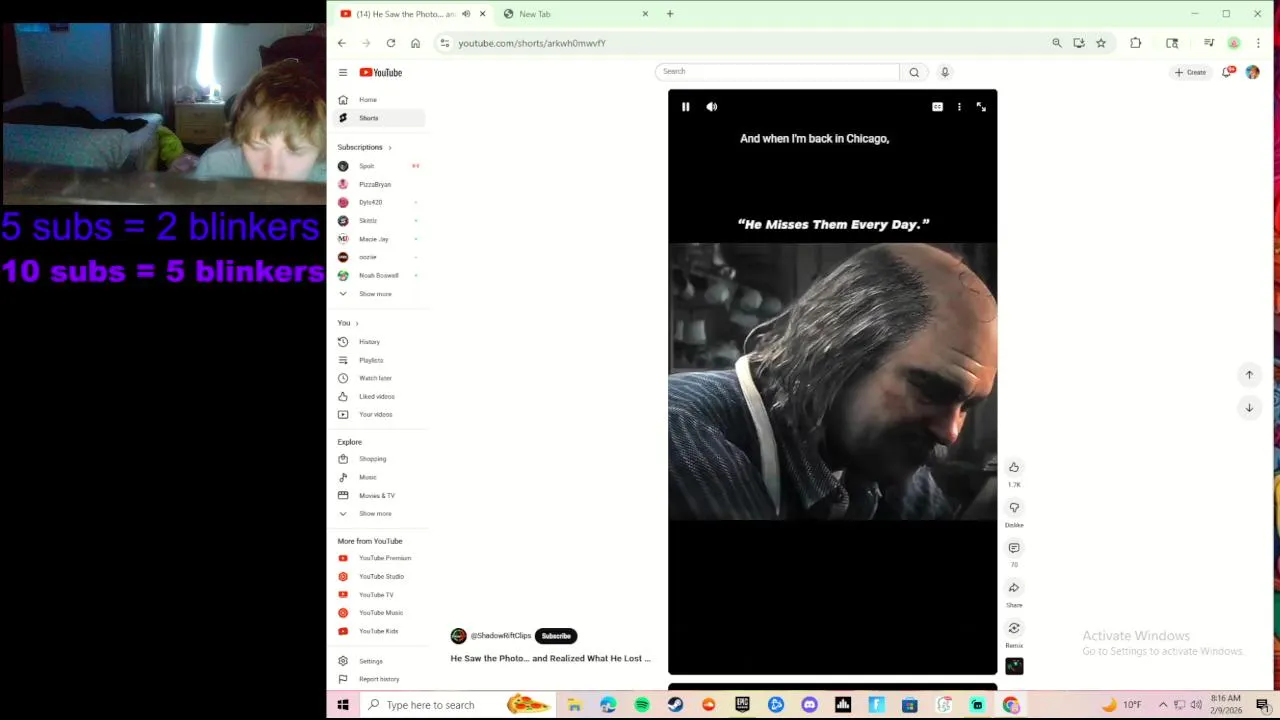Click the YouTube search magnifier button
This screenshot has height=720, width=1280.
(x=914, y=72)
